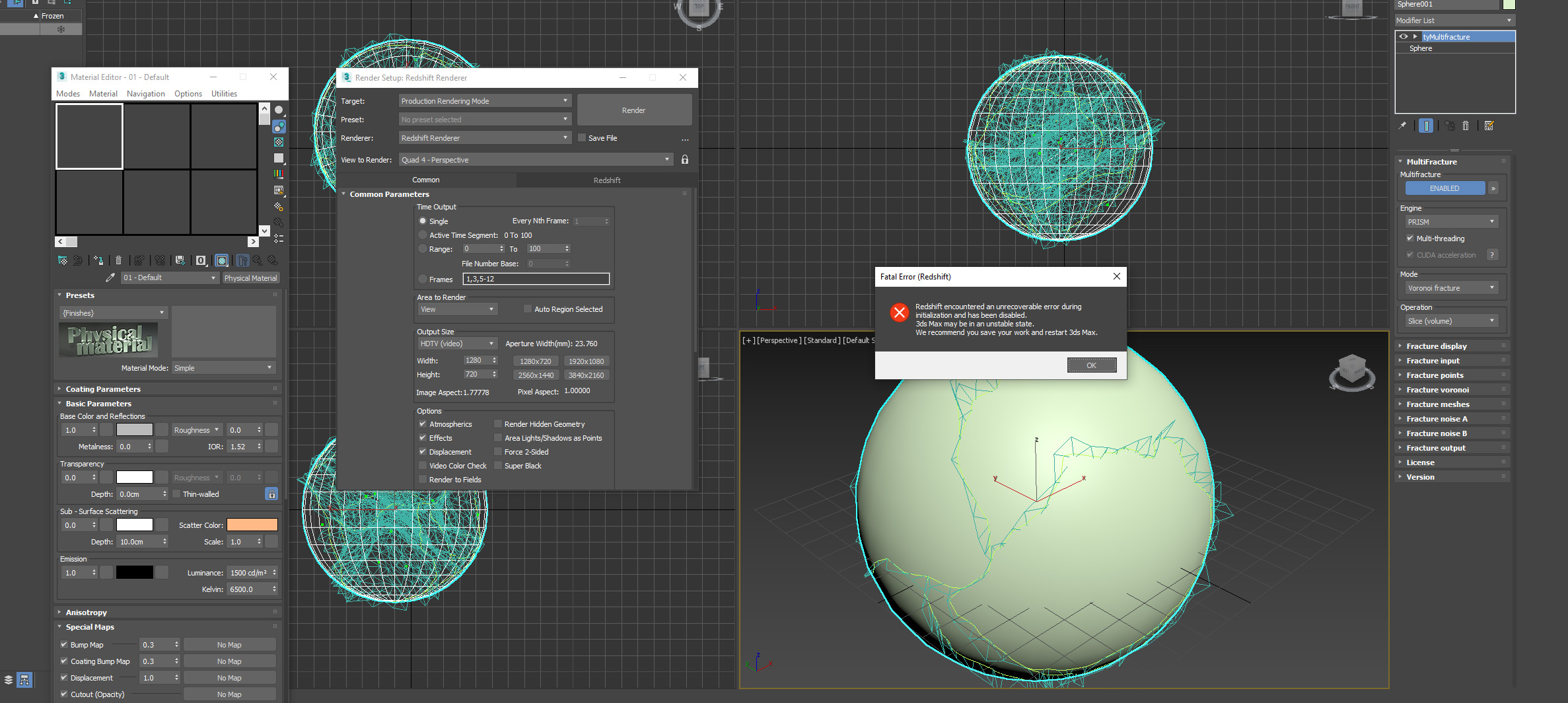Expand the Coating Parameters rollout
Image resolution: width=1568 pixels, height=703 pixels.
[168, 388]
